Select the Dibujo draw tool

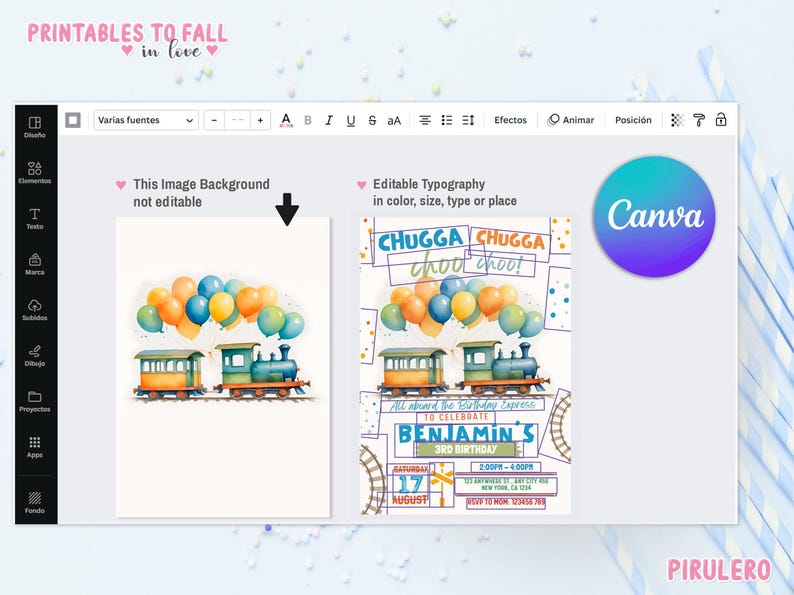[x=34, y=355]
